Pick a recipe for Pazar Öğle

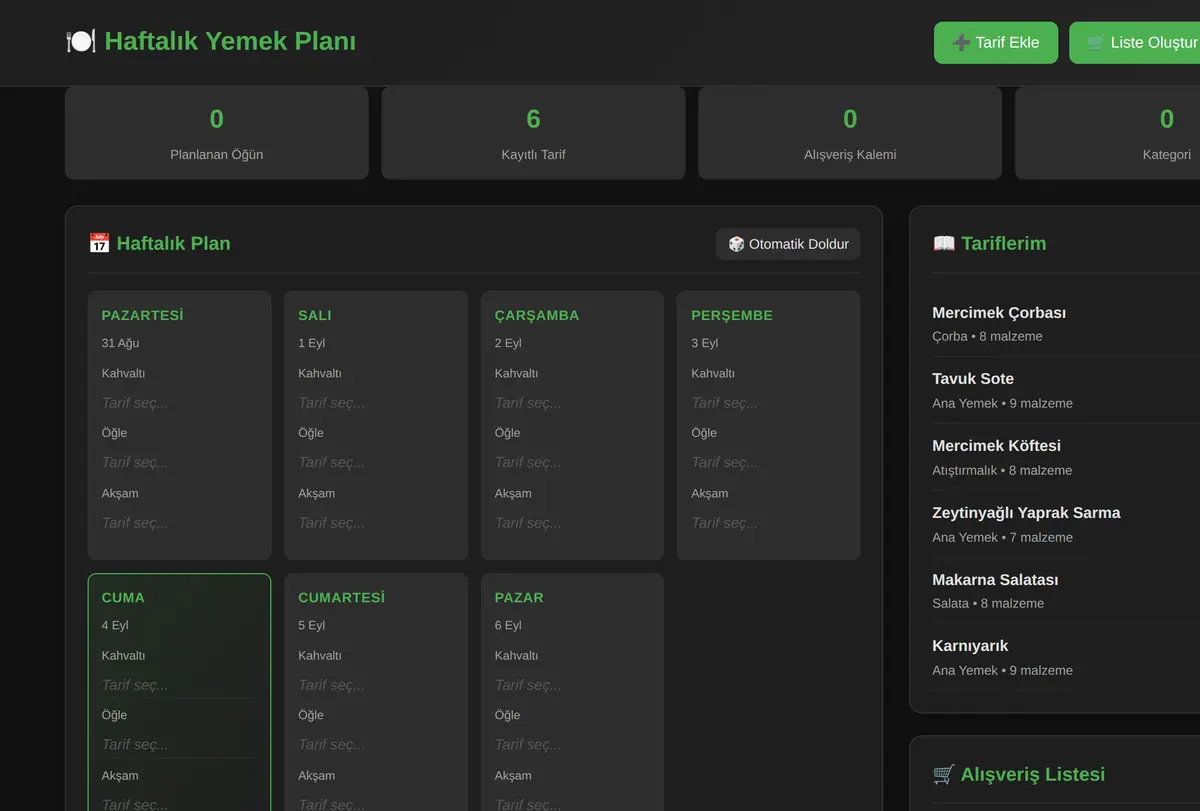point(572,744)
